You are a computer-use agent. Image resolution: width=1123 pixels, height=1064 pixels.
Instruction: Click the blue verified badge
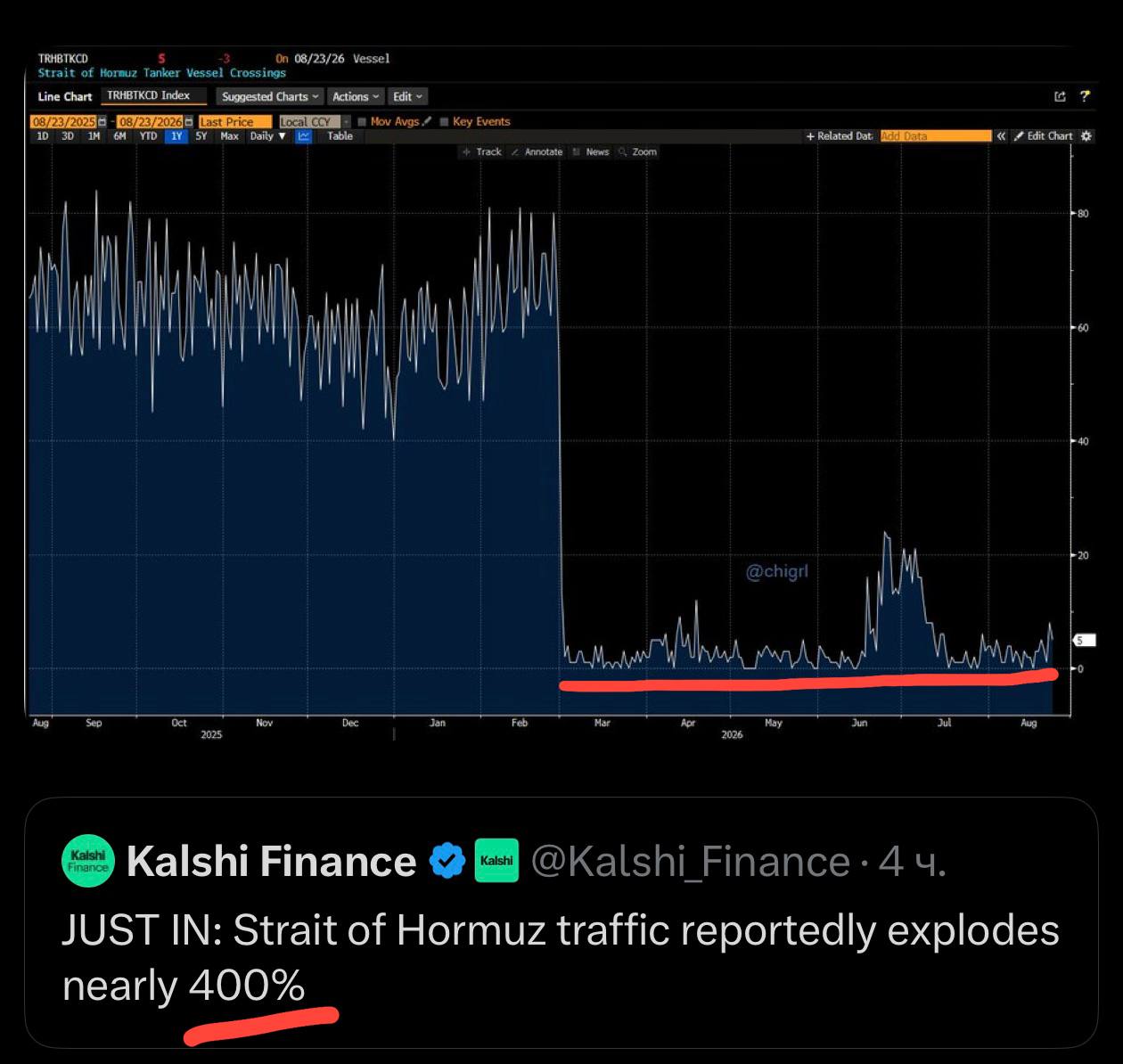point(447,862)
